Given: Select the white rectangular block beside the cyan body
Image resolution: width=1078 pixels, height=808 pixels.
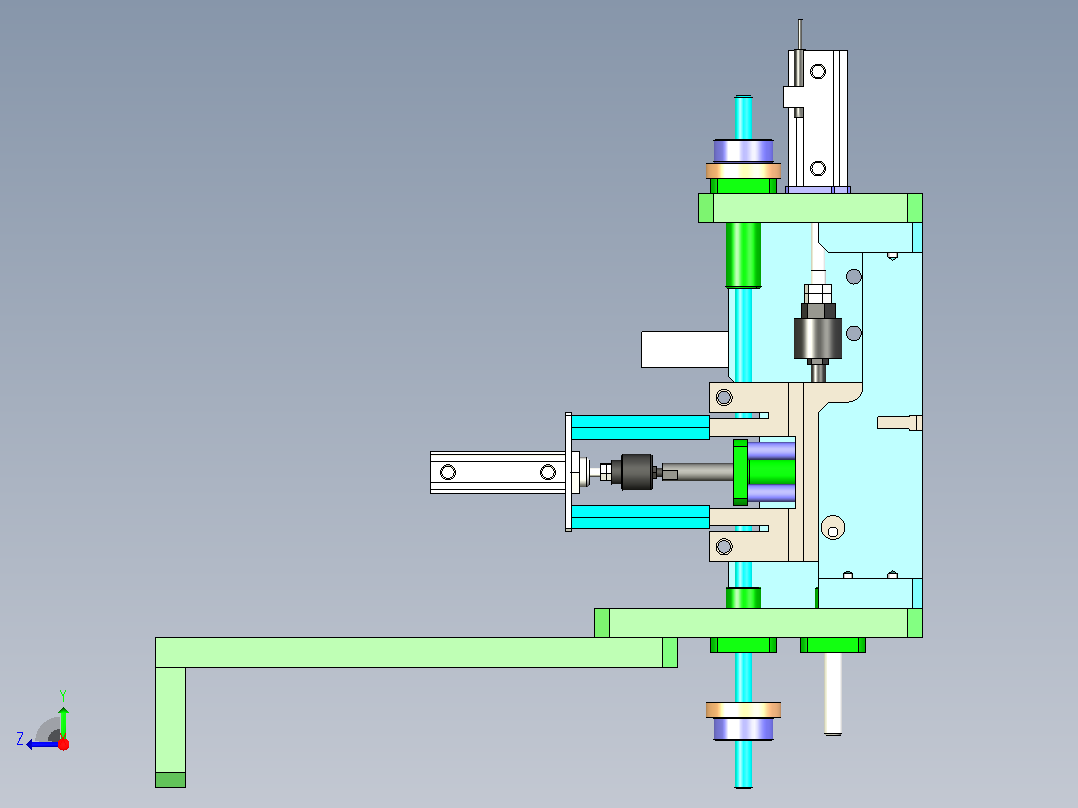Looking at the screenshot, I should (x=684, y=349).
